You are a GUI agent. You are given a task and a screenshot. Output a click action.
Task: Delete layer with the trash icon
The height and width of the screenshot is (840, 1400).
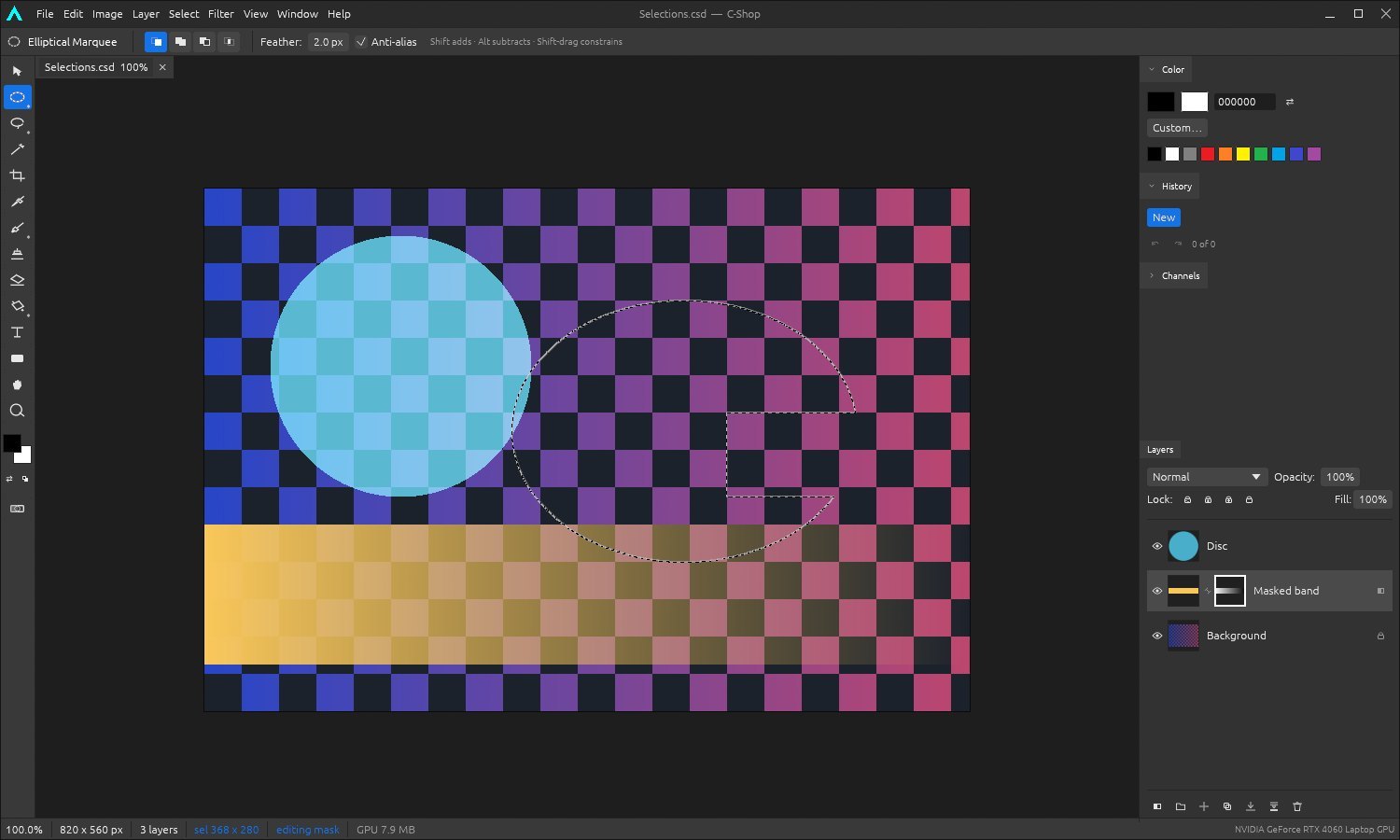(1297, 806)
